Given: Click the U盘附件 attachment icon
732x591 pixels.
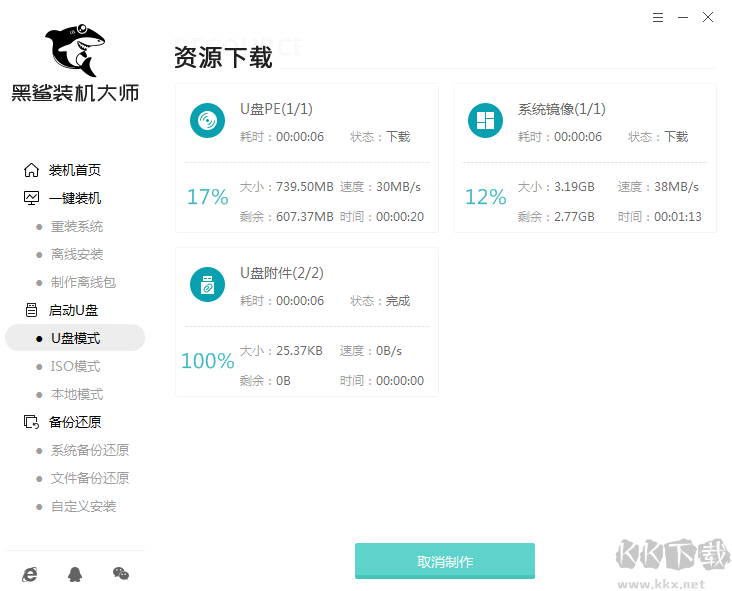Looking at the screenshot, I should pyautogui.click(x=207, y=284).
